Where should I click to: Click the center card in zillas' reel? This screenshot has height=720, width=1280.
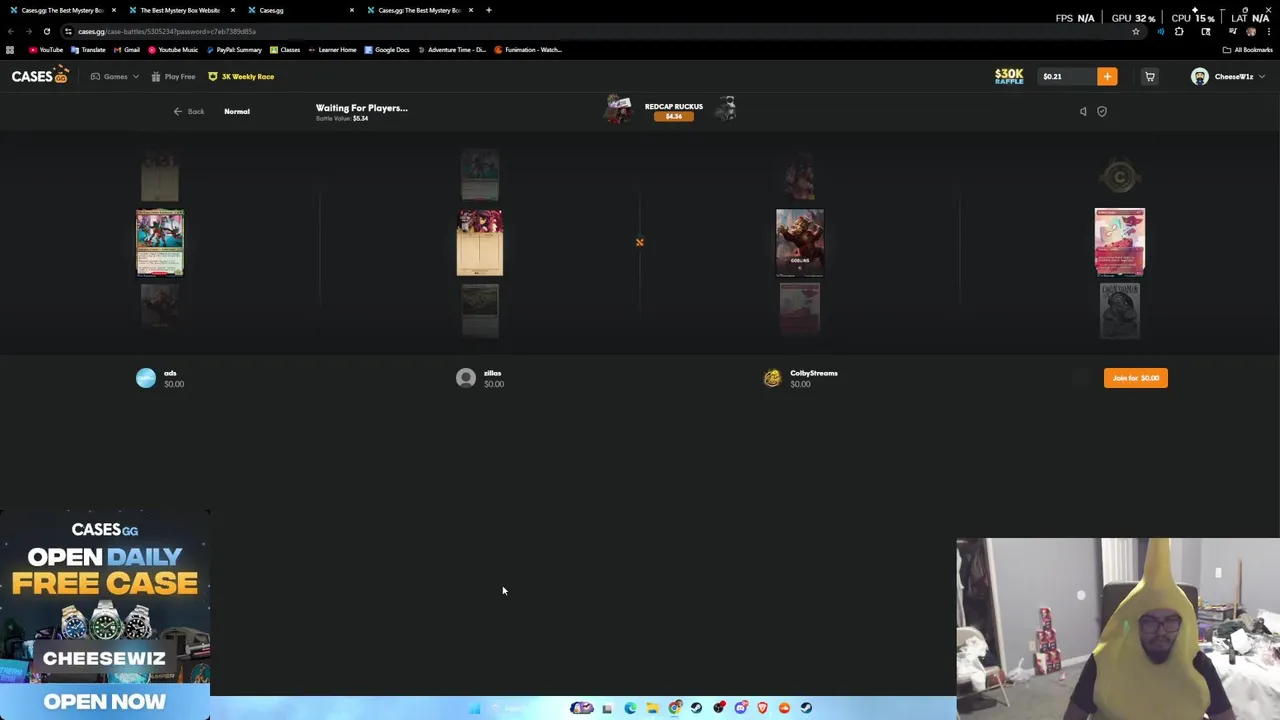point(480,243)
